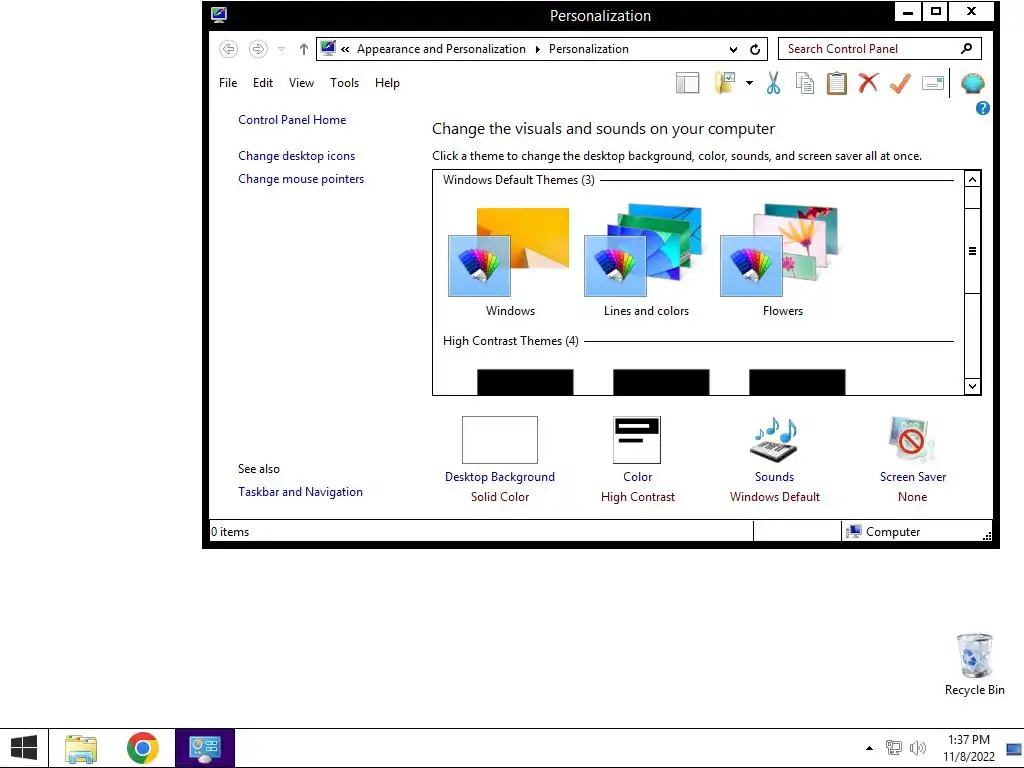1024x768 pixels.
Task: Click the Personalization breadcrumb segment
Action: [x=588, y=49]
